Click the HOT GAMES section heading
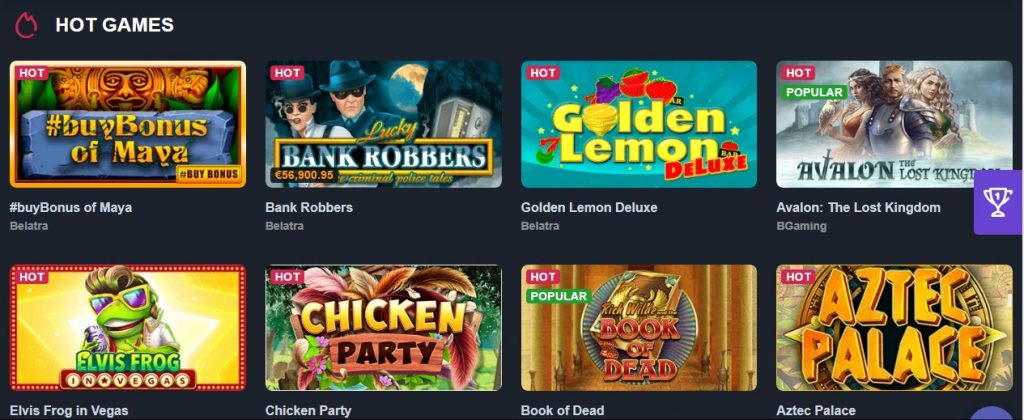This screenshot has height=420, width=1024. (x=114, y=25)
